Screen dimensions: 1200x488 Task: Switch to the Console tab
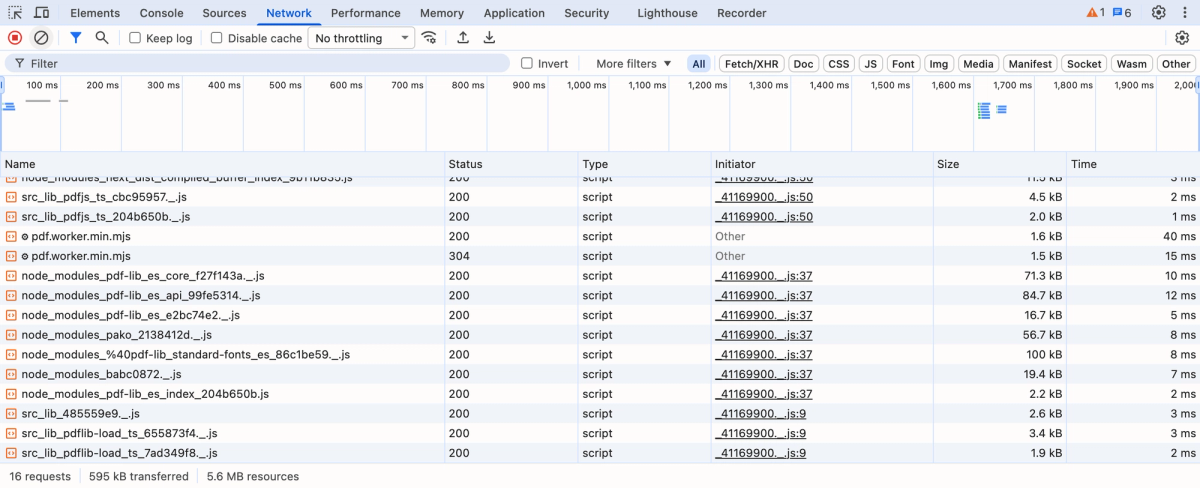click(x=161, y=13)
